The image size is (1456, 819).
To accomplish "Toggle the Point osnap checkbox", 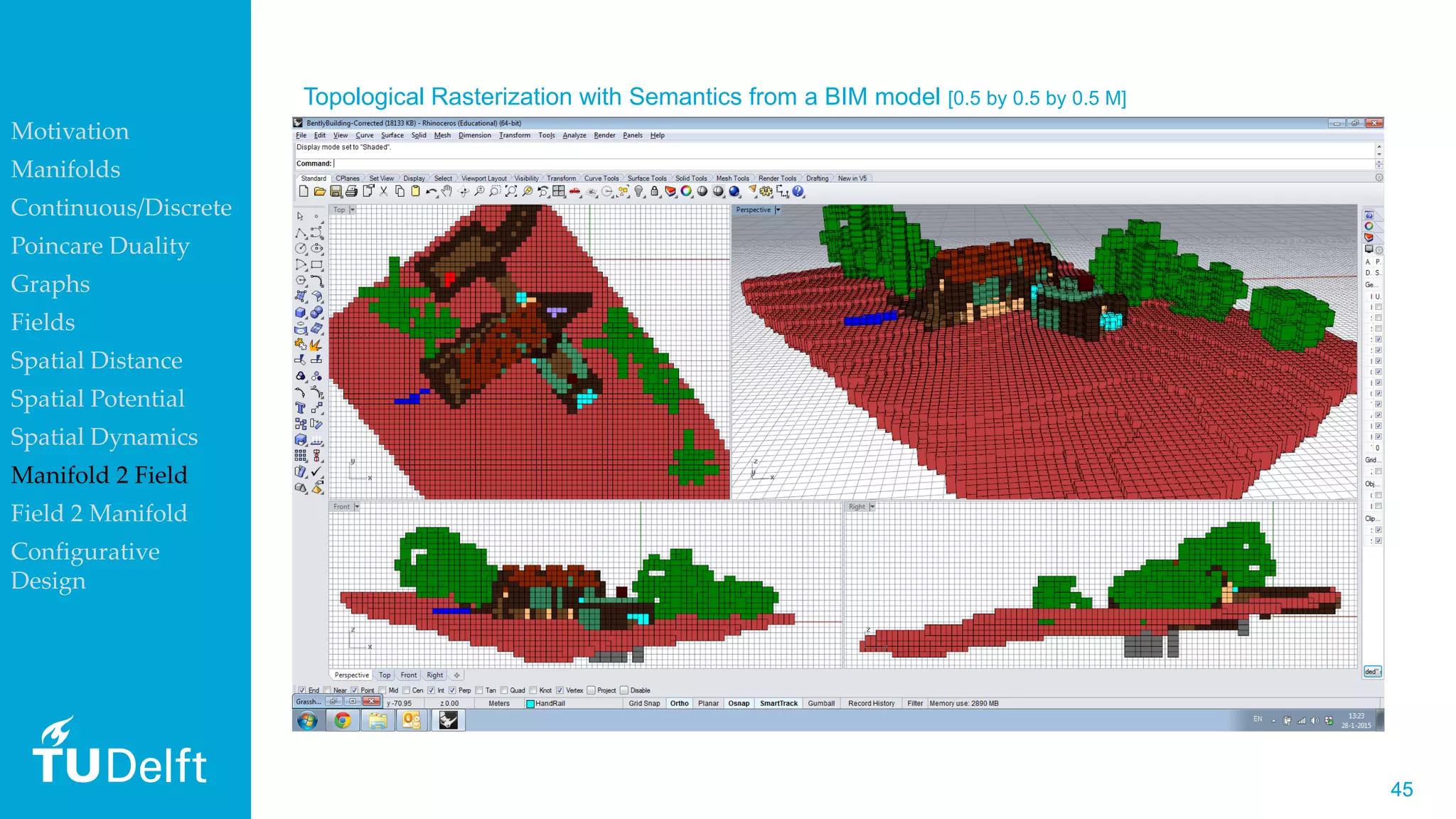I will pos(355,690).
